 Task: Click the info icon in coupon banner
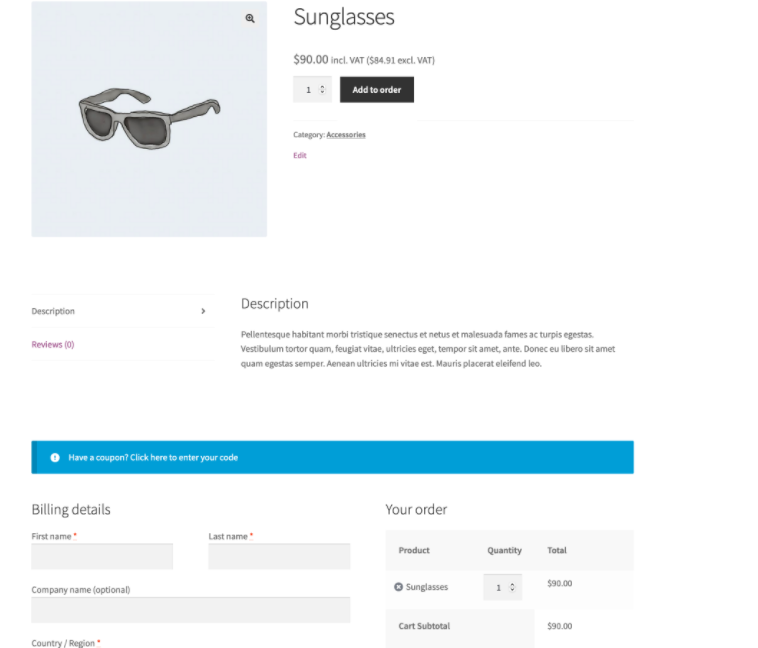coord(55,457)
